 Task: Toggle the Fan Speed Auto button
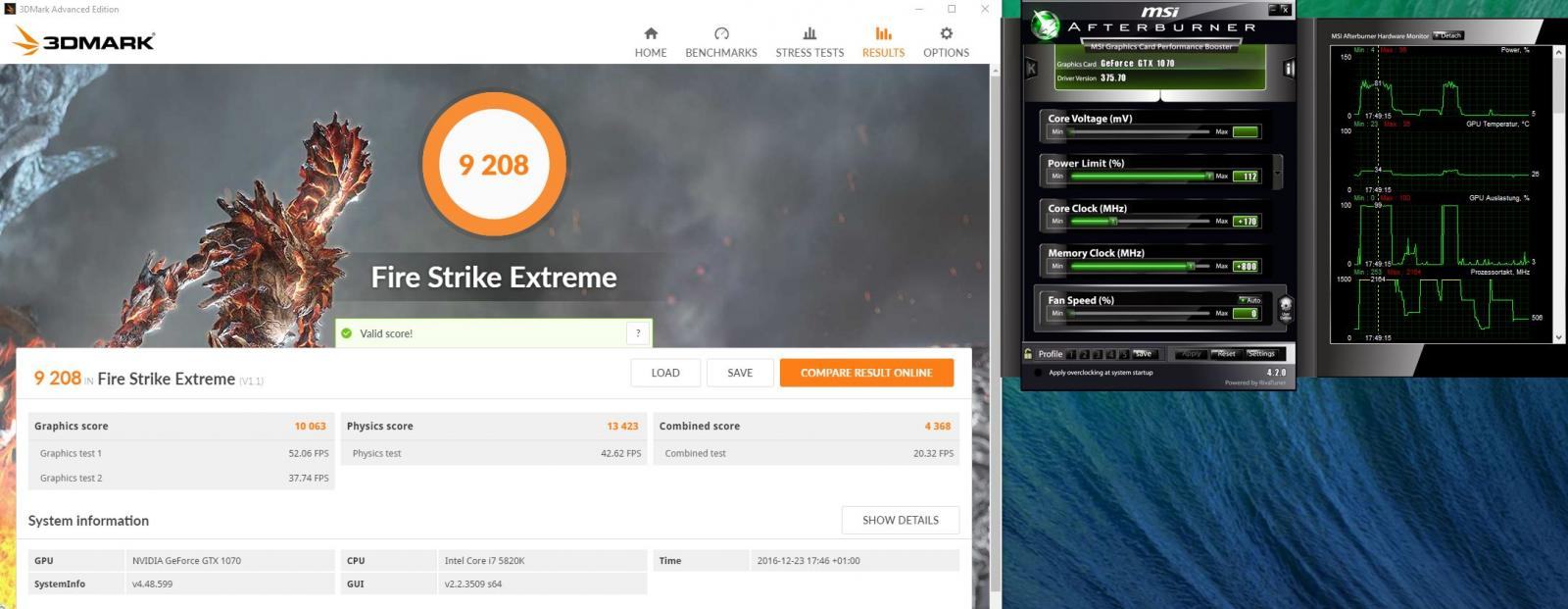[x=1250, y=300]
